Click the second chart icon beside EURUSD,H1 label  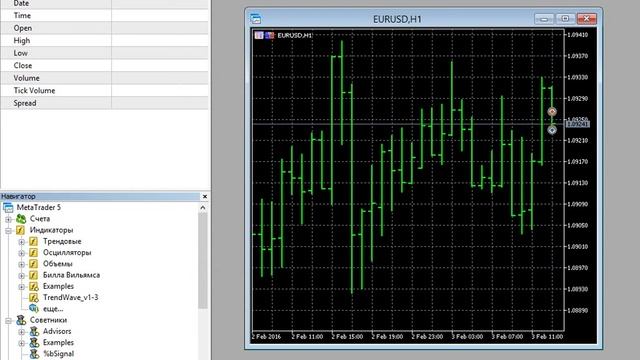(269, 36)
